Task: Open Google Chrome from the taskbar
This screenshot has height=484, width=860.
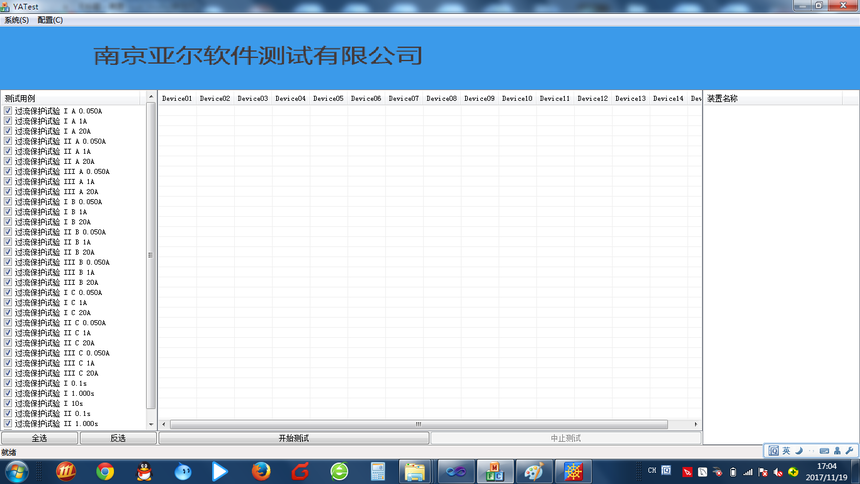Action: (x=105, y=471)
